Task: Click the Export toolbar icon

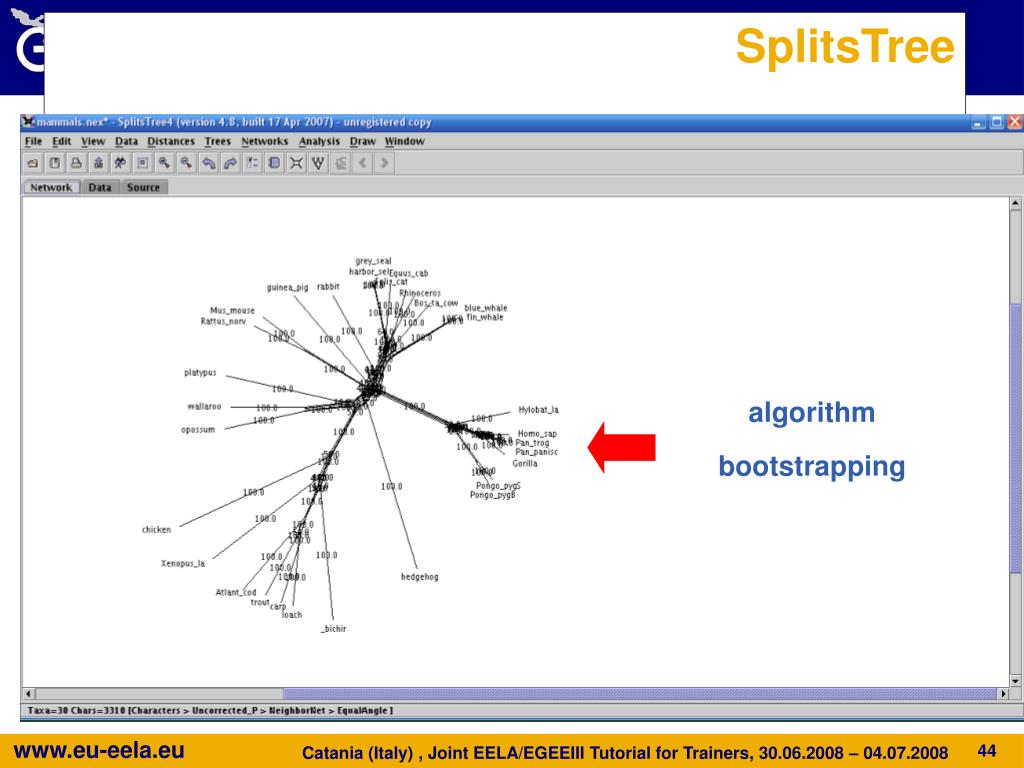Action: 99,163
